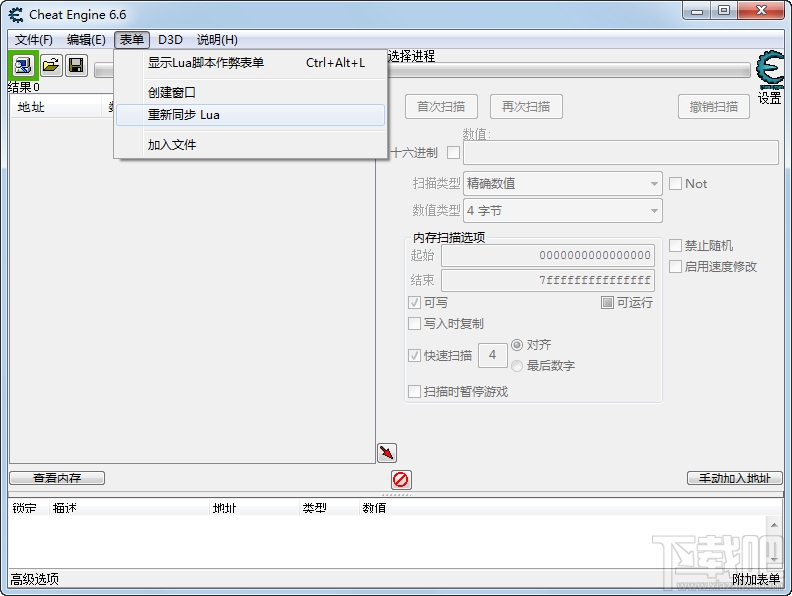Screen dimensions: 792x596
Task: Click the 锁定 column header
Action: [29, 508]
